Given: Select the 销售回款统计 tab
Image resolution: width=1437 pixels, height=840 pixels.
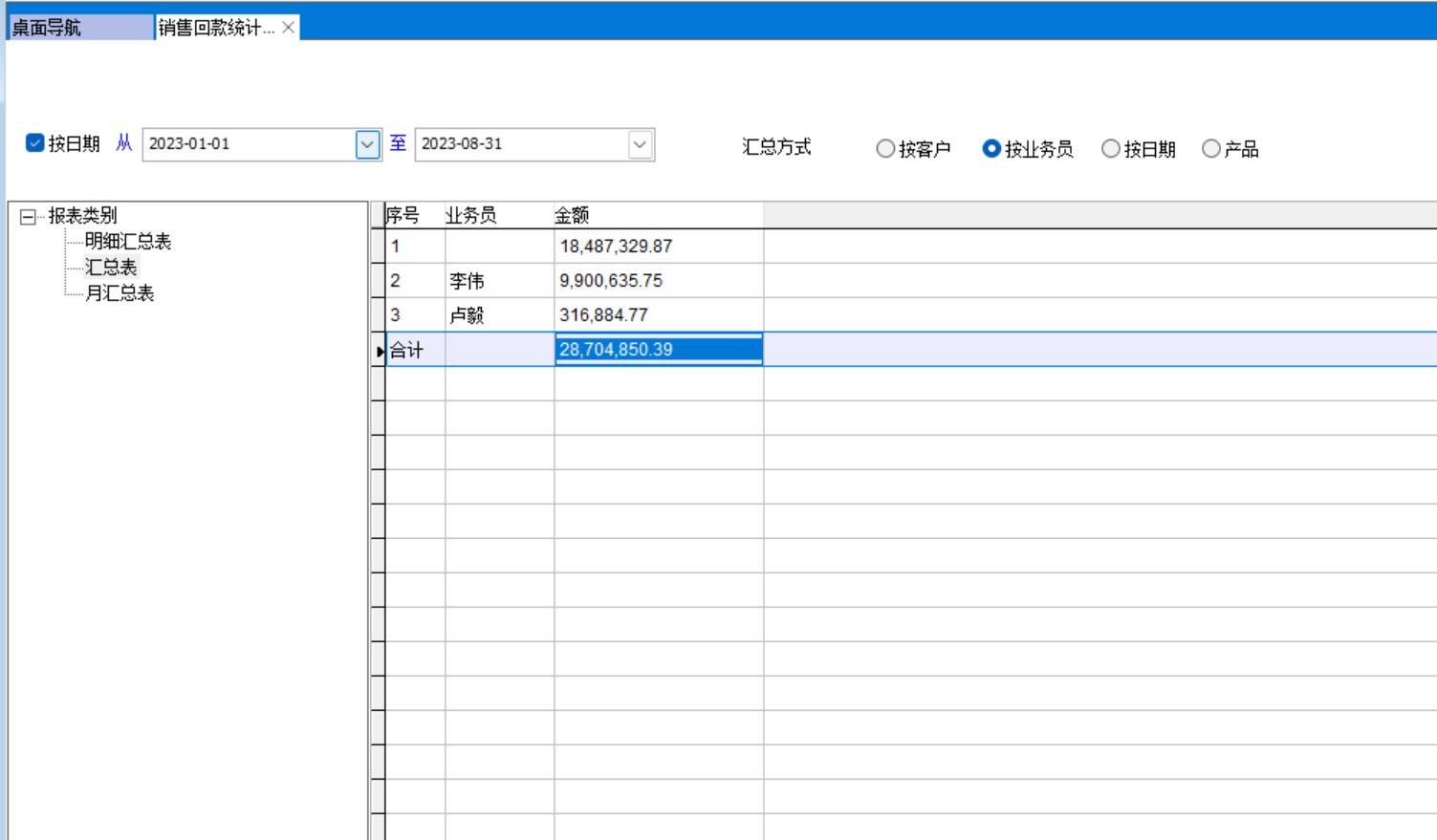Looking at the screenshot, I should (216, 28).
